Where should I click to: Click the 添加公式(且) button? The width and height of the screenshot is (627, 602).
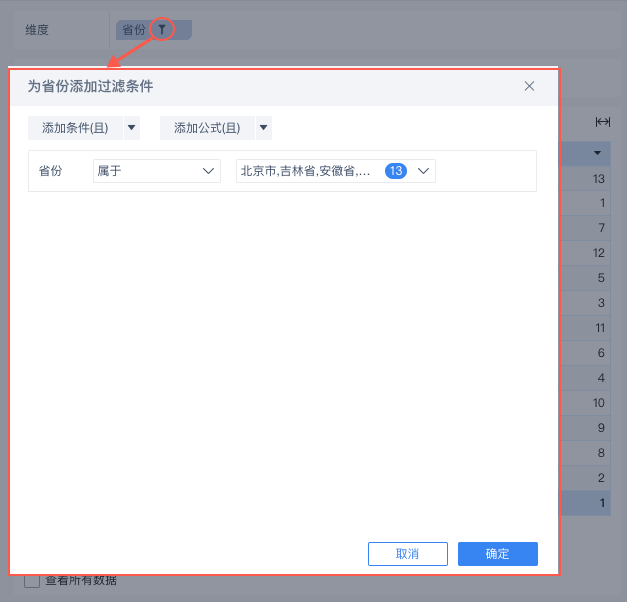coord(207,128)
